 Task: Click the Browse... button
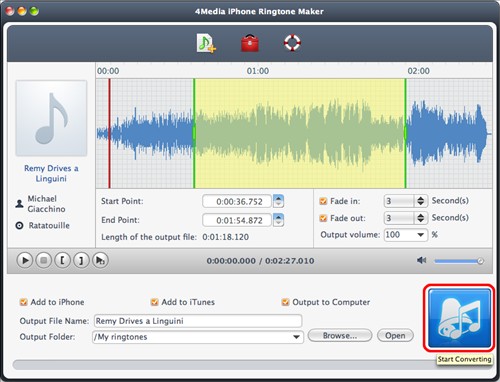coord(340,336)
